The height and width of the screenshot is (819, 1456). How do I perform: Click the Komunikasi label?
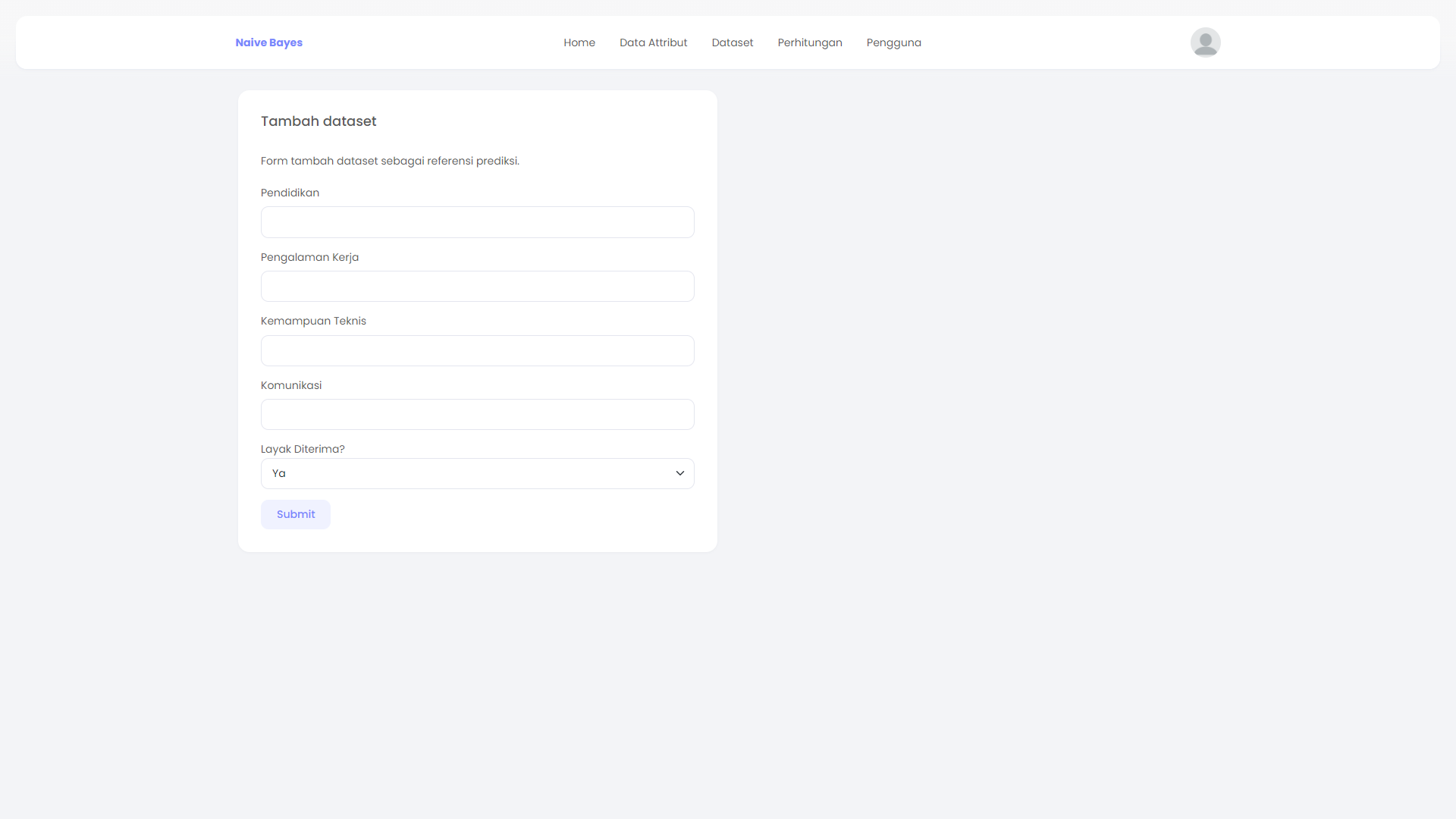pos(291,385)
